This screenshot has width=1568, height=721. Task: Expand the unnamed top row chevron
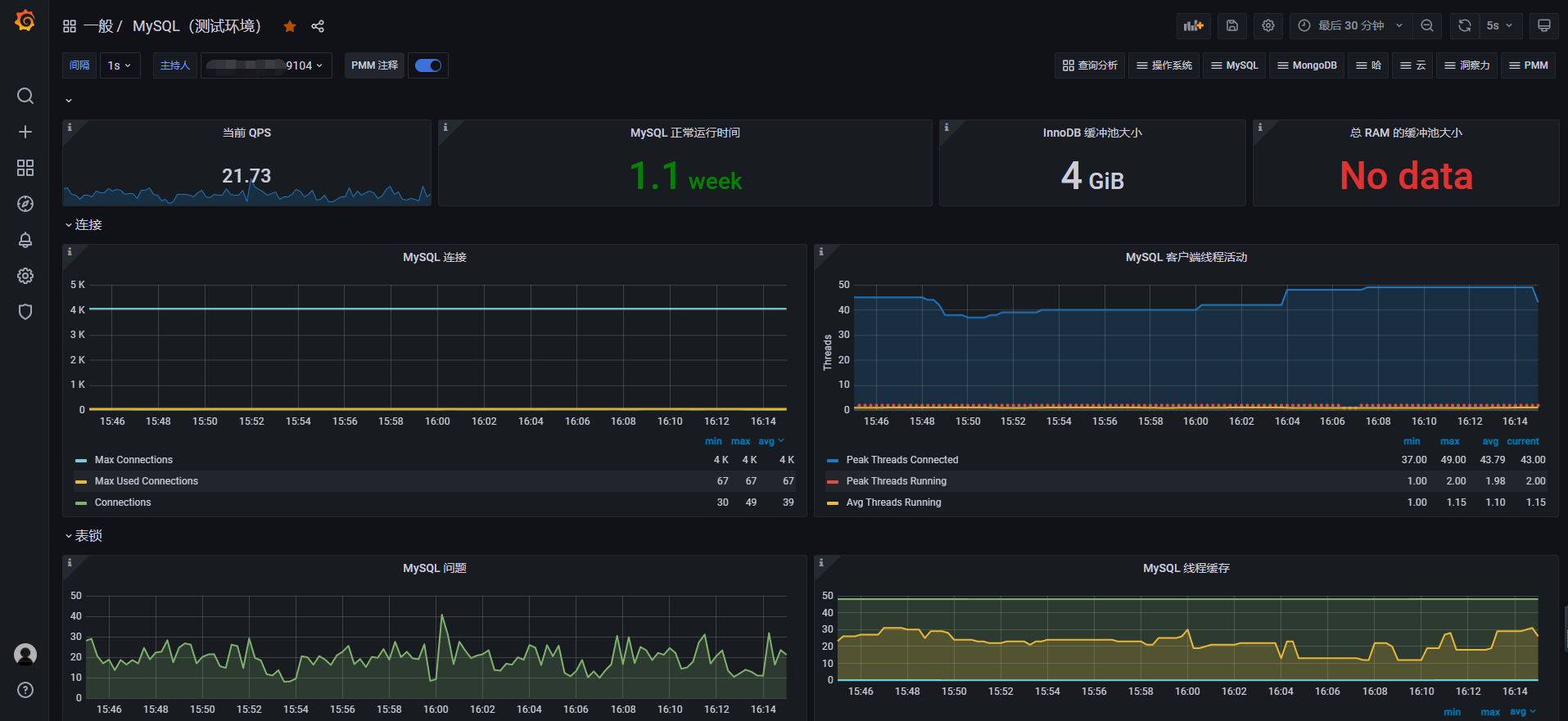tap(69, 100)
